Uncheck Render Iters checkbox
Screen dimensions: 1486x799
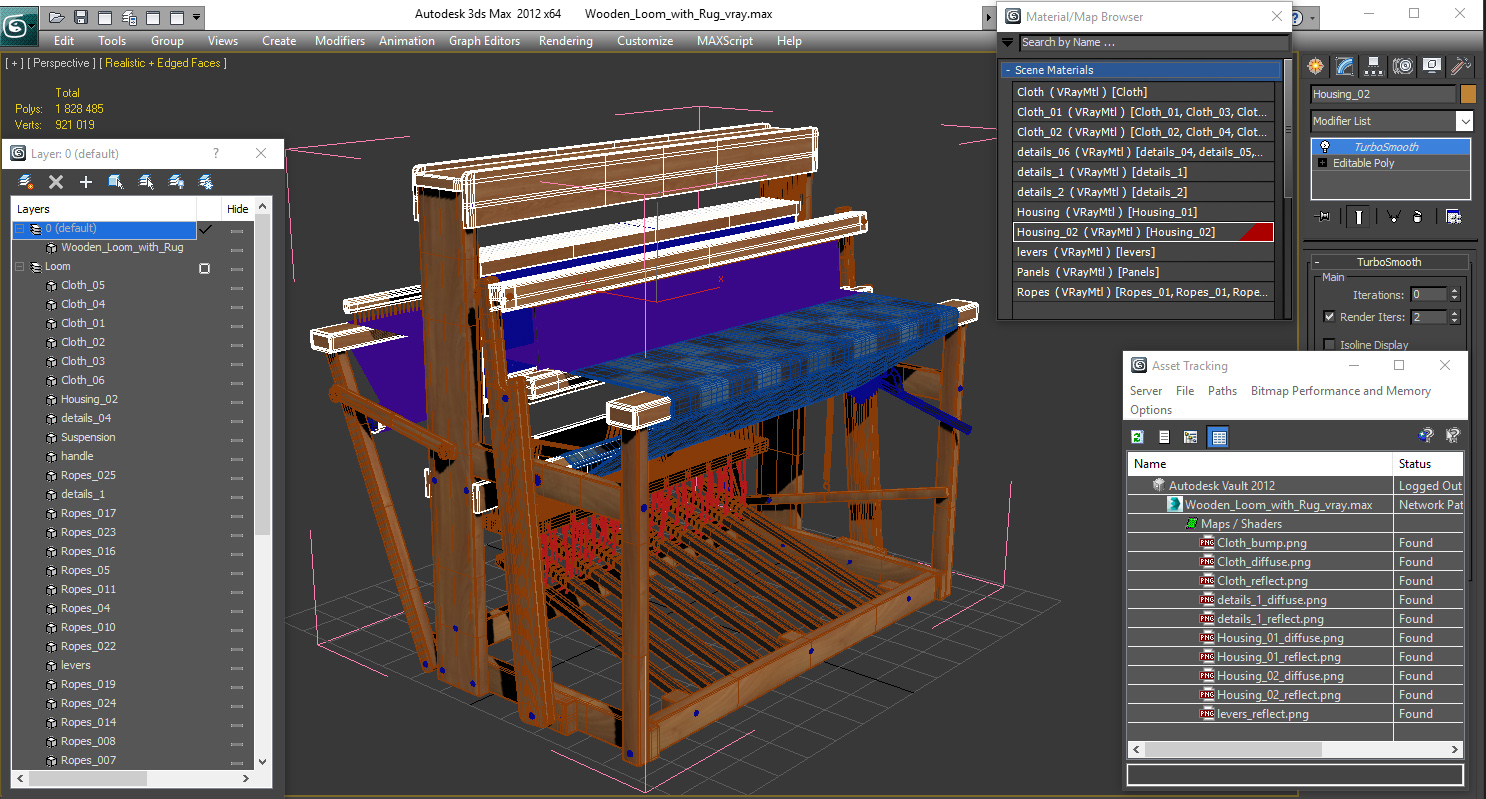click(x=1329, y=317)
